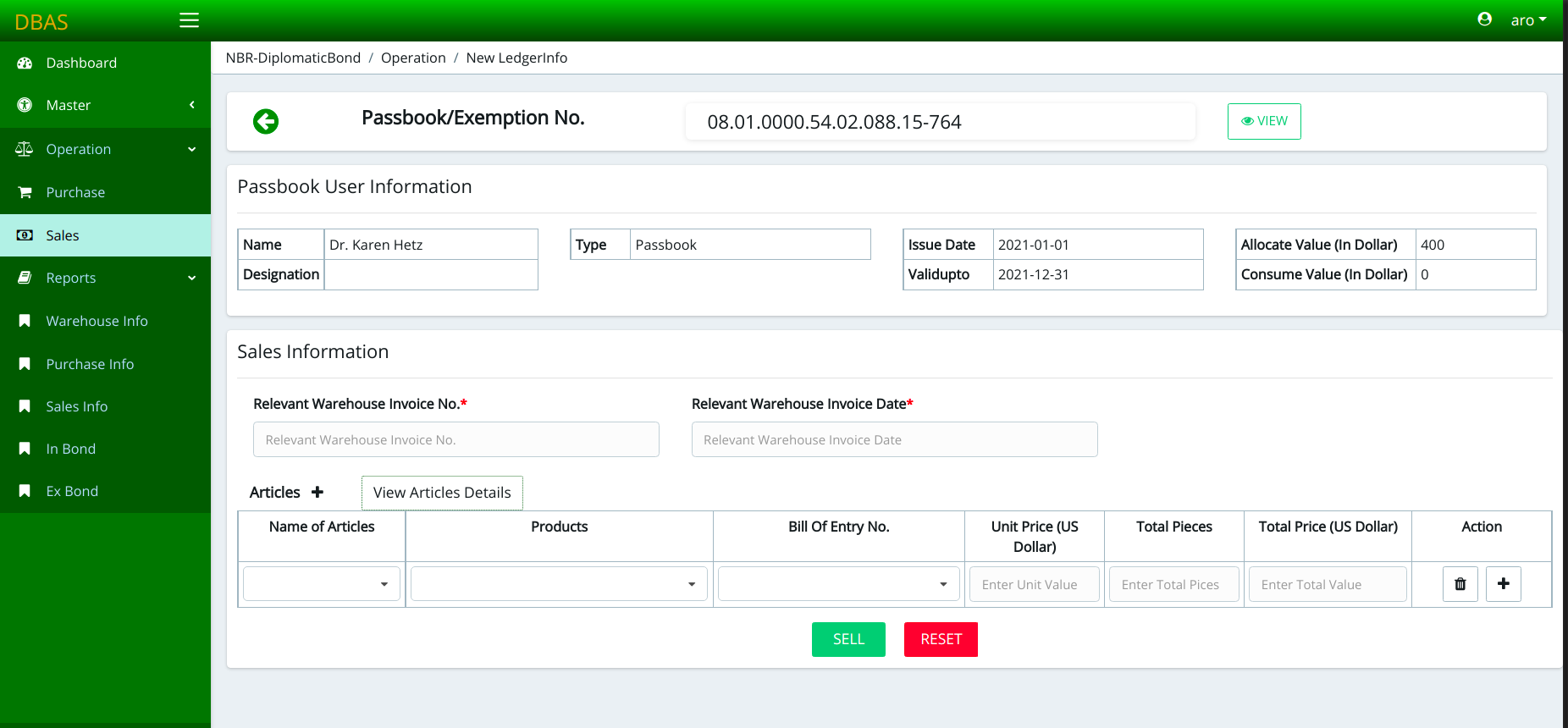Open Ex Bond page
1568x728 pixels.
coord(105,491)
